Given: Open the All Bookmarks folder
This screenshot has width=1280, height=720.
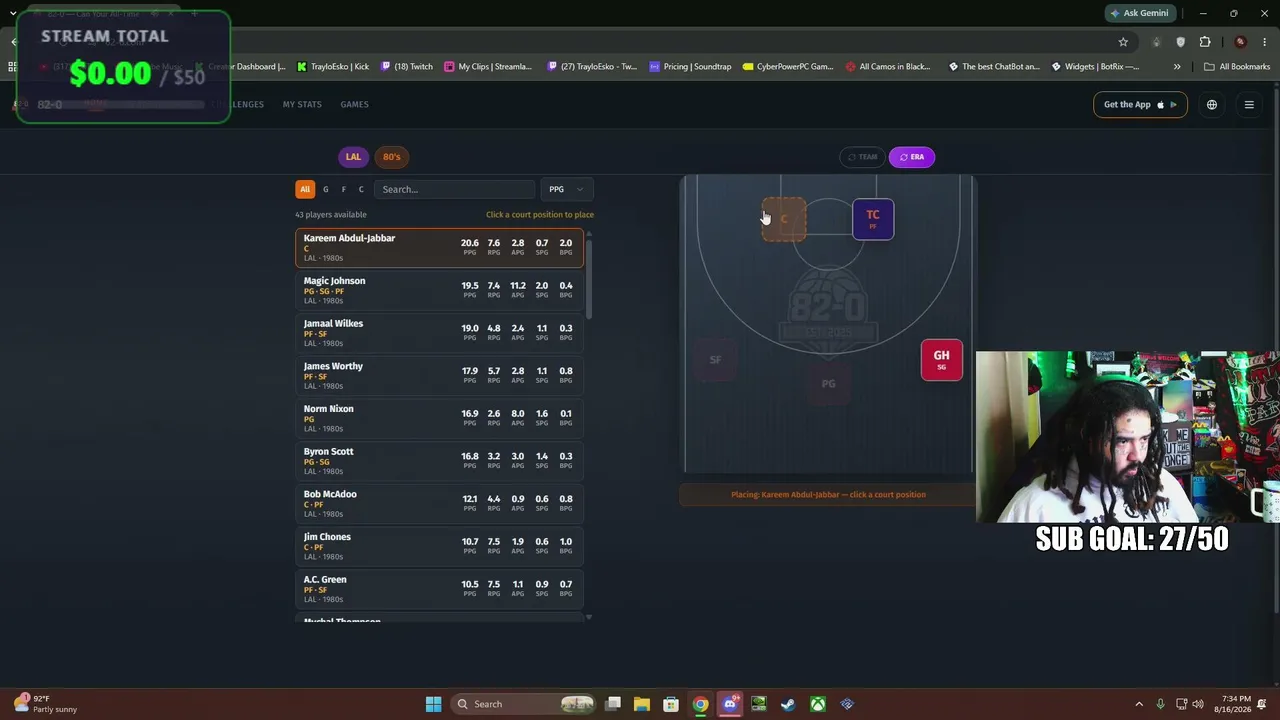Looking at the screenshot, I should (1237, 67).
